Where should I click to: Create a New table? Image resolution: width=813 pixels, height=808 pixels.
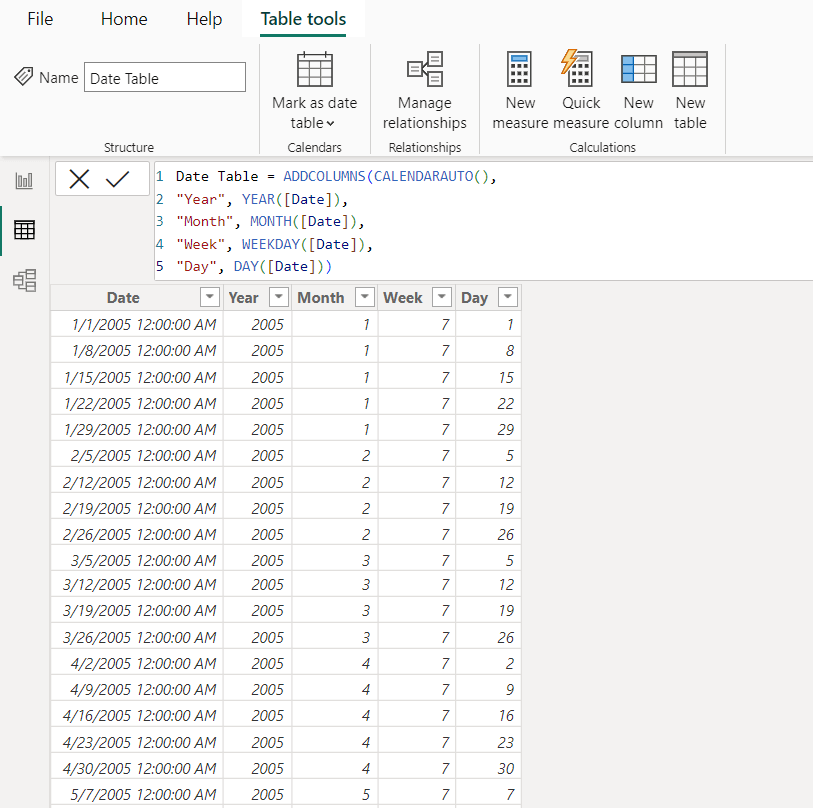[690, 90]
